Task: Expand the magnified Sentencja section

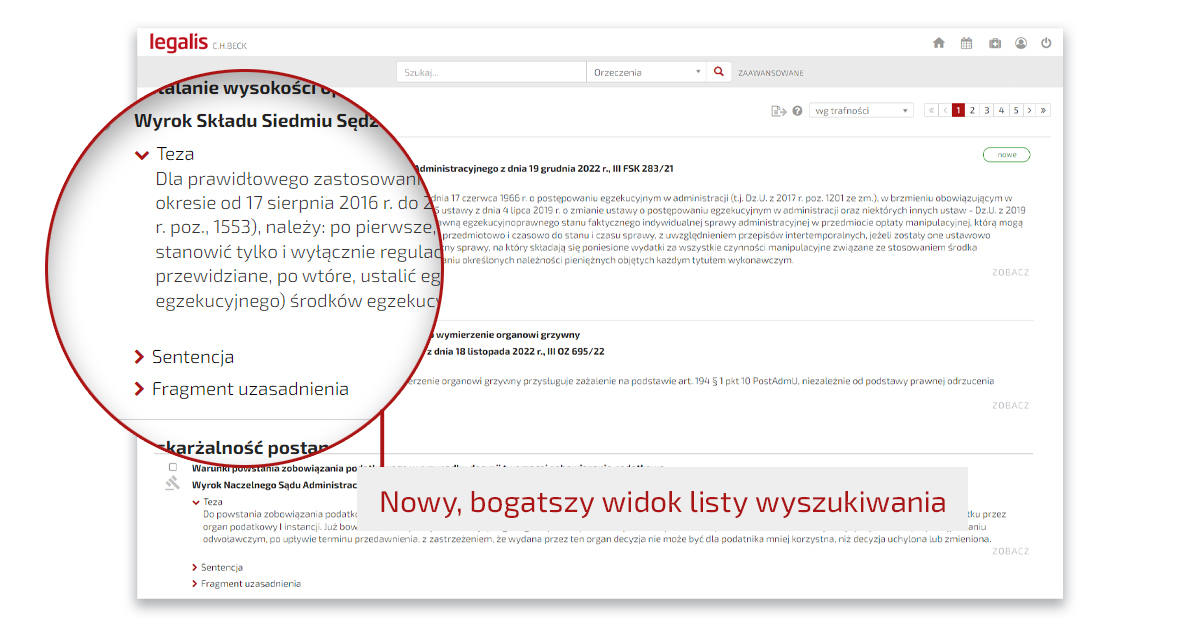Action: point(192,357)
